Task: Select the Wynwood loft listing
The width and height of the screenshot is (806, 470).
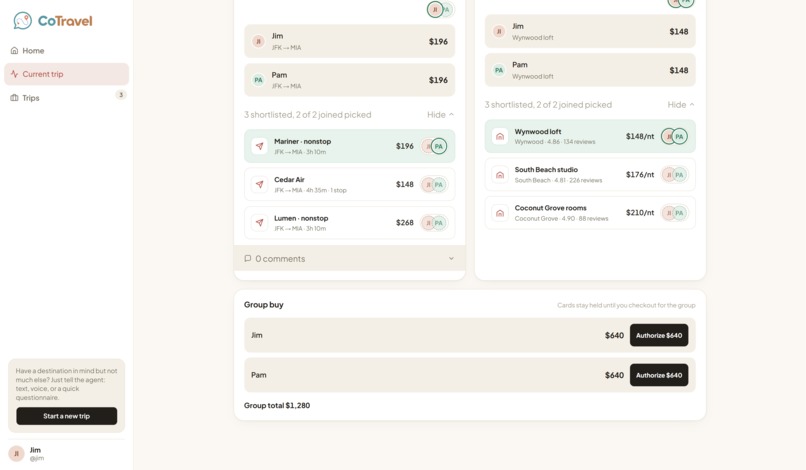Action: coord(590,136)
